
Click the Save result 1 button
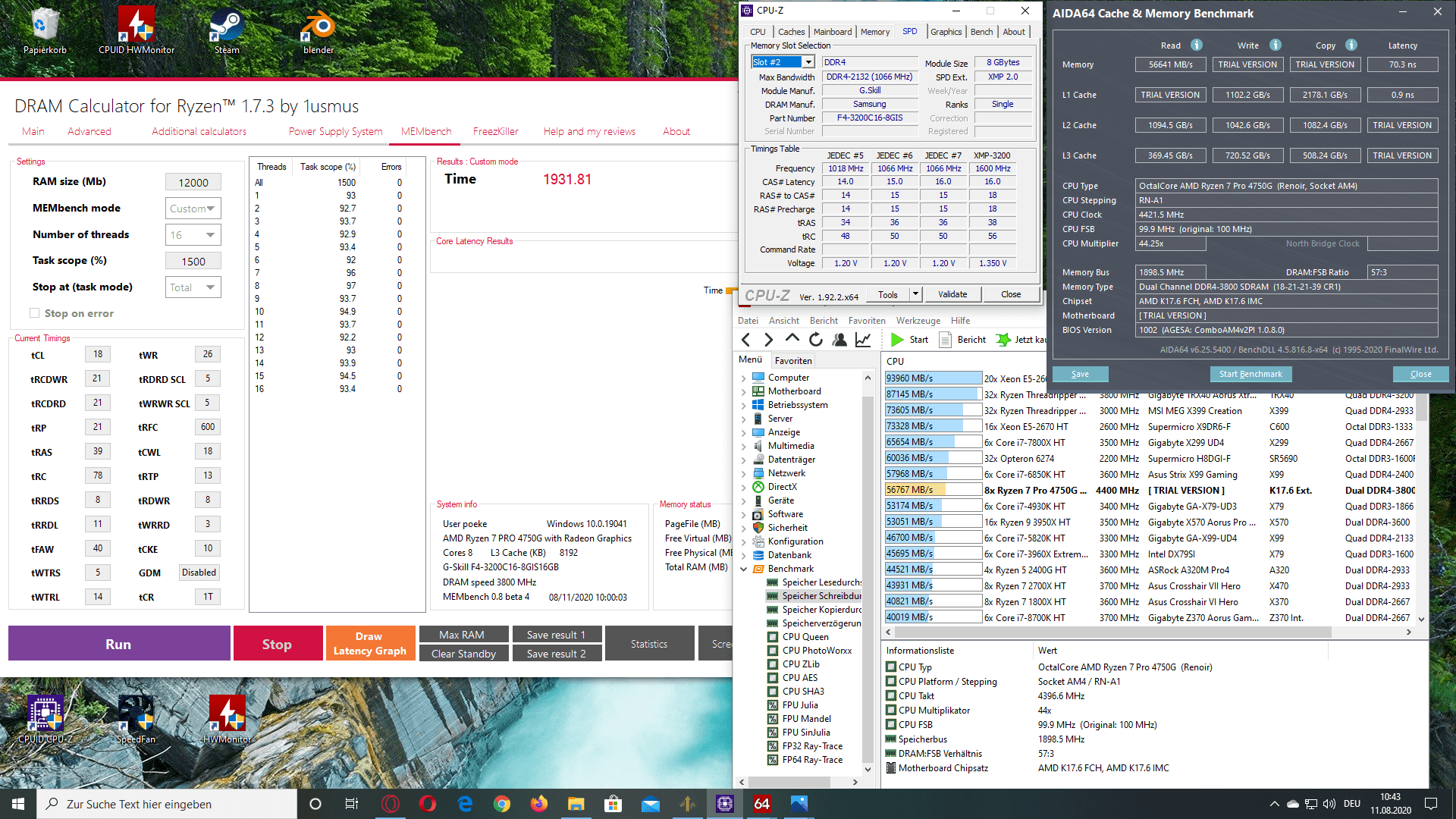click(557, 635)
